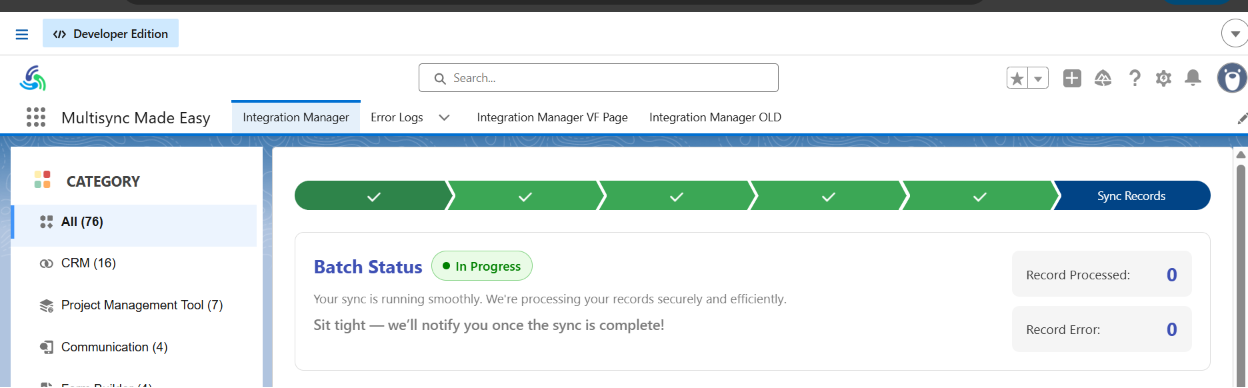Click the third completed progress step

coord(676,196)
